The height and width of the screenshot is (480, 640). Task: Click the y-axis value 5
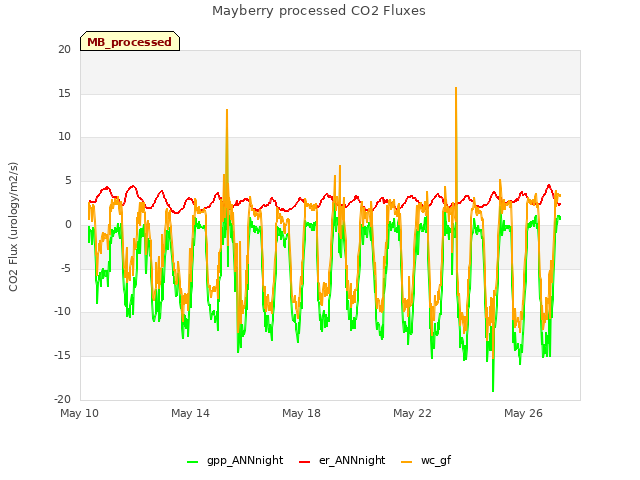click(68, 180)
